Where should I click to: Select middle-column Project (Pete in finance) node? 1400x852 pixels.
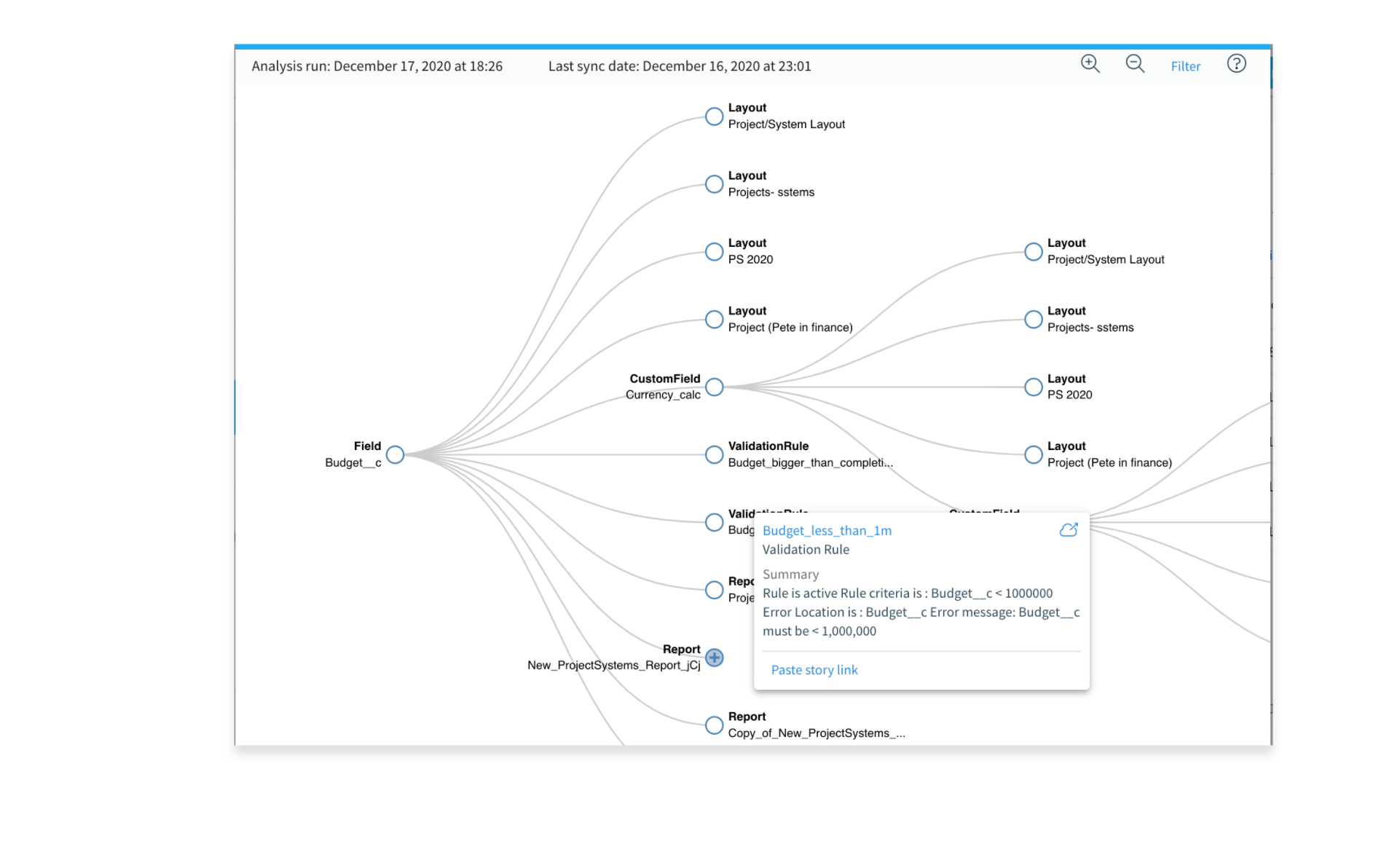(715, 320)
